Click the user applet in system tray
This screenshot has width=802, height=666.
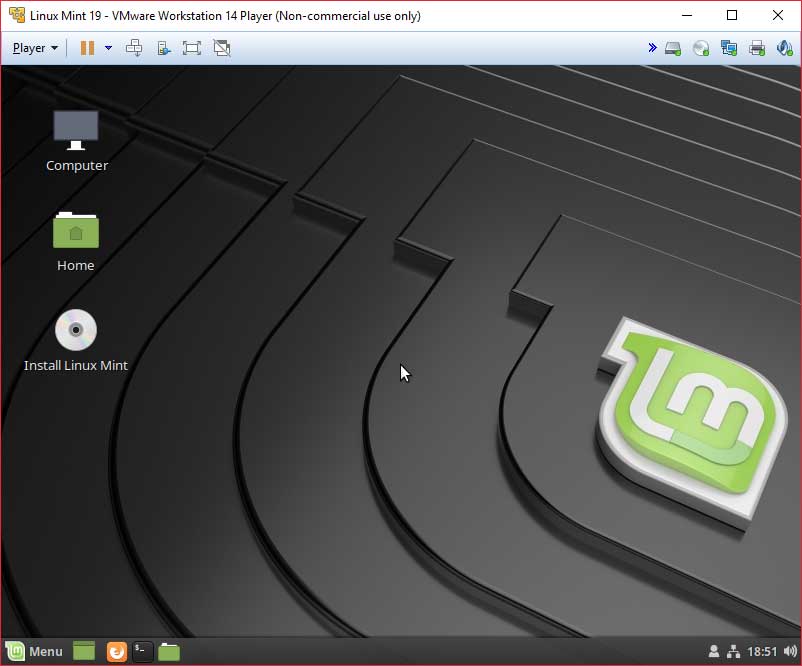coord(714,651)
